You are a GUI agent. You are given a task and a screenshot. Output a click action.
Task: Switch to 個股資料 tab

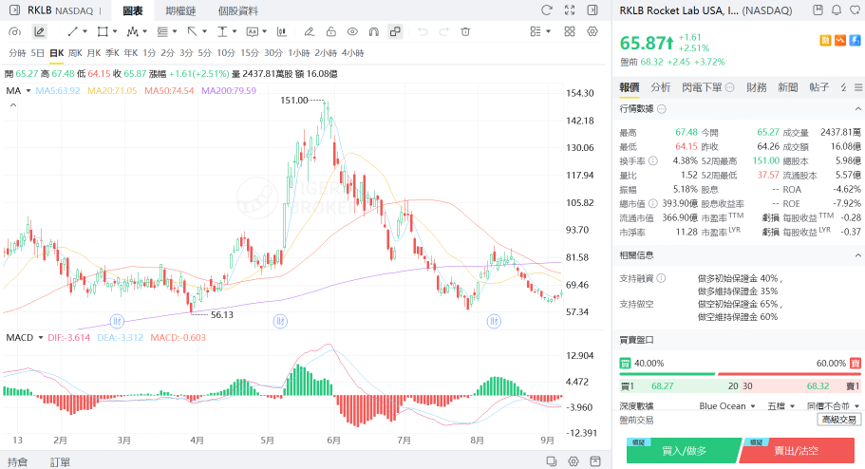click(238, 10)
